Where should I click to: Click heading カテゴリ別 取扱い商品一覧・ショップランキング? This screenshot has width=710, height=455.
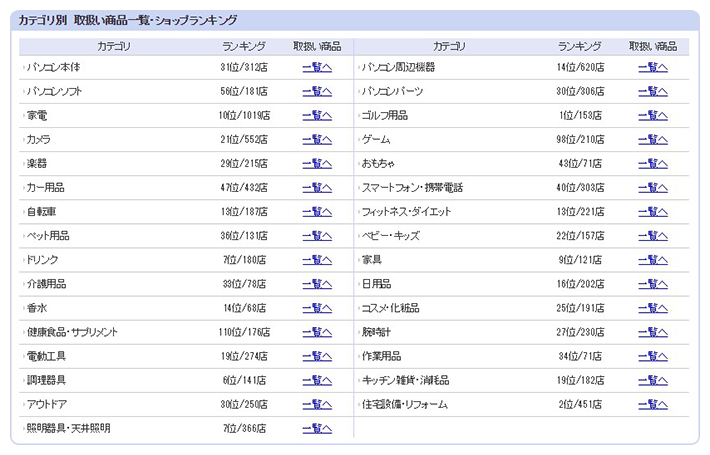(128, 20)
